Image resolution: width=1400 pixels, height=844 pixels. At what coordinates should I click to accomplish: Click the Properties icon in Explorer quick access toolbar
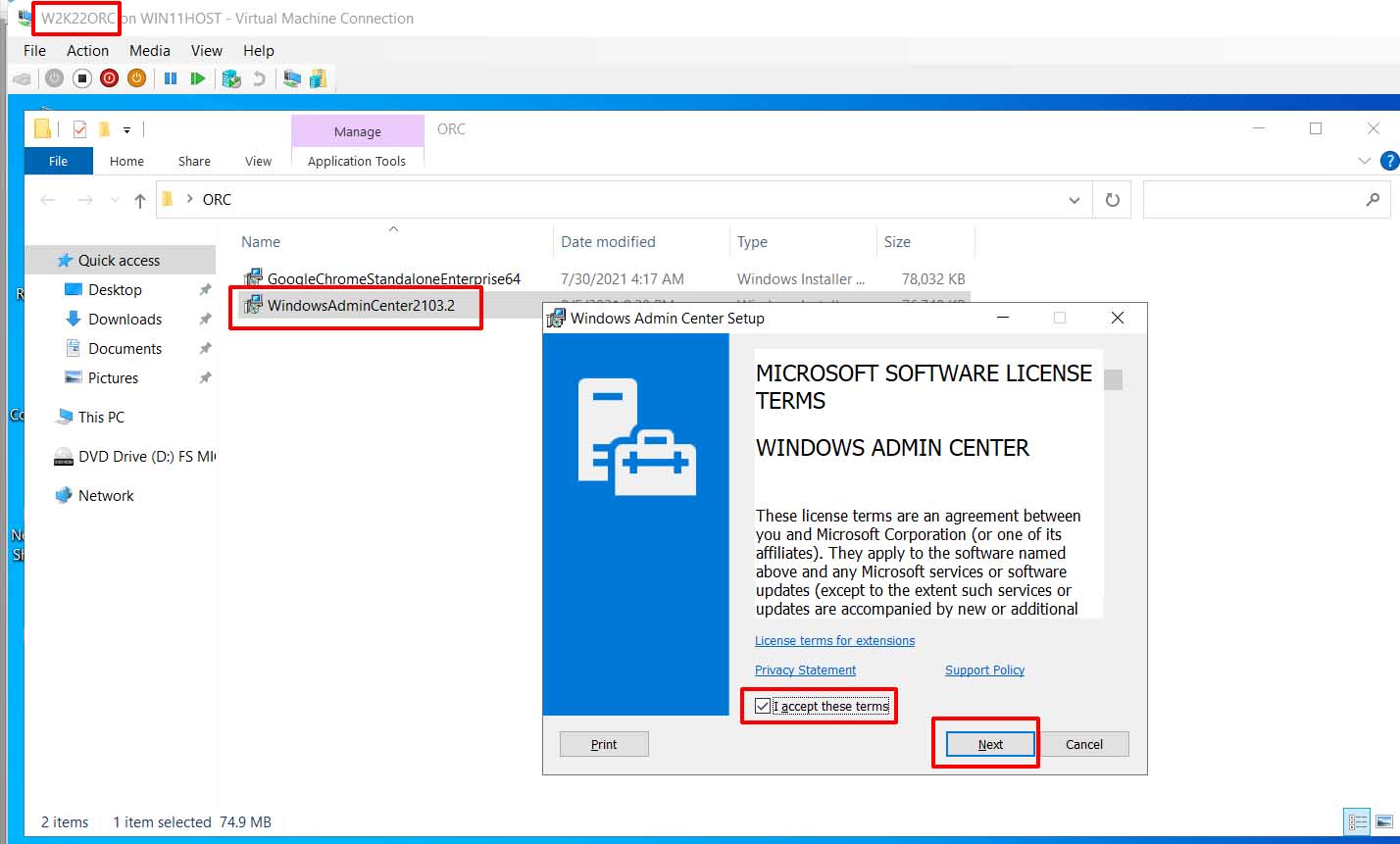(x=80, y=129)
